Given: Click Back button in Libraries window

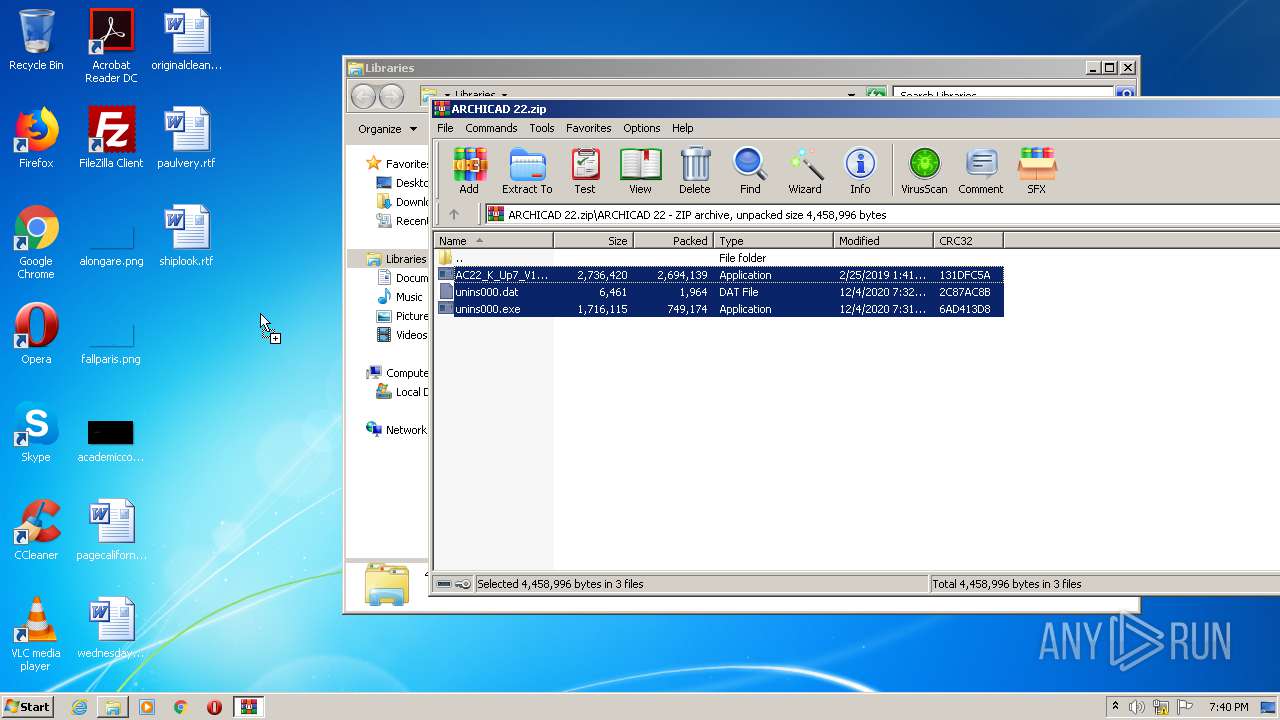Looking at the screenshot, I should click(363, 96).
